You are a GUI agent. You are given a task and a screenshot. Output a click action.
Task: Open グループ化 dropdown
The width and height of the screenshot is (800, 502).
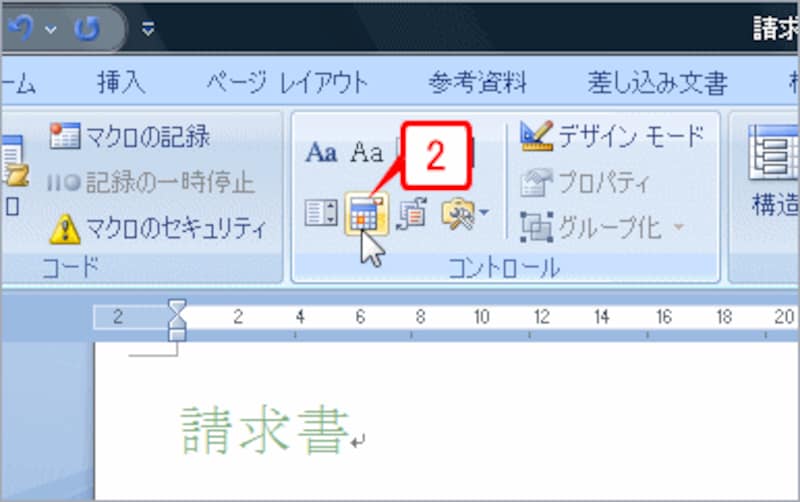point(602,227)
